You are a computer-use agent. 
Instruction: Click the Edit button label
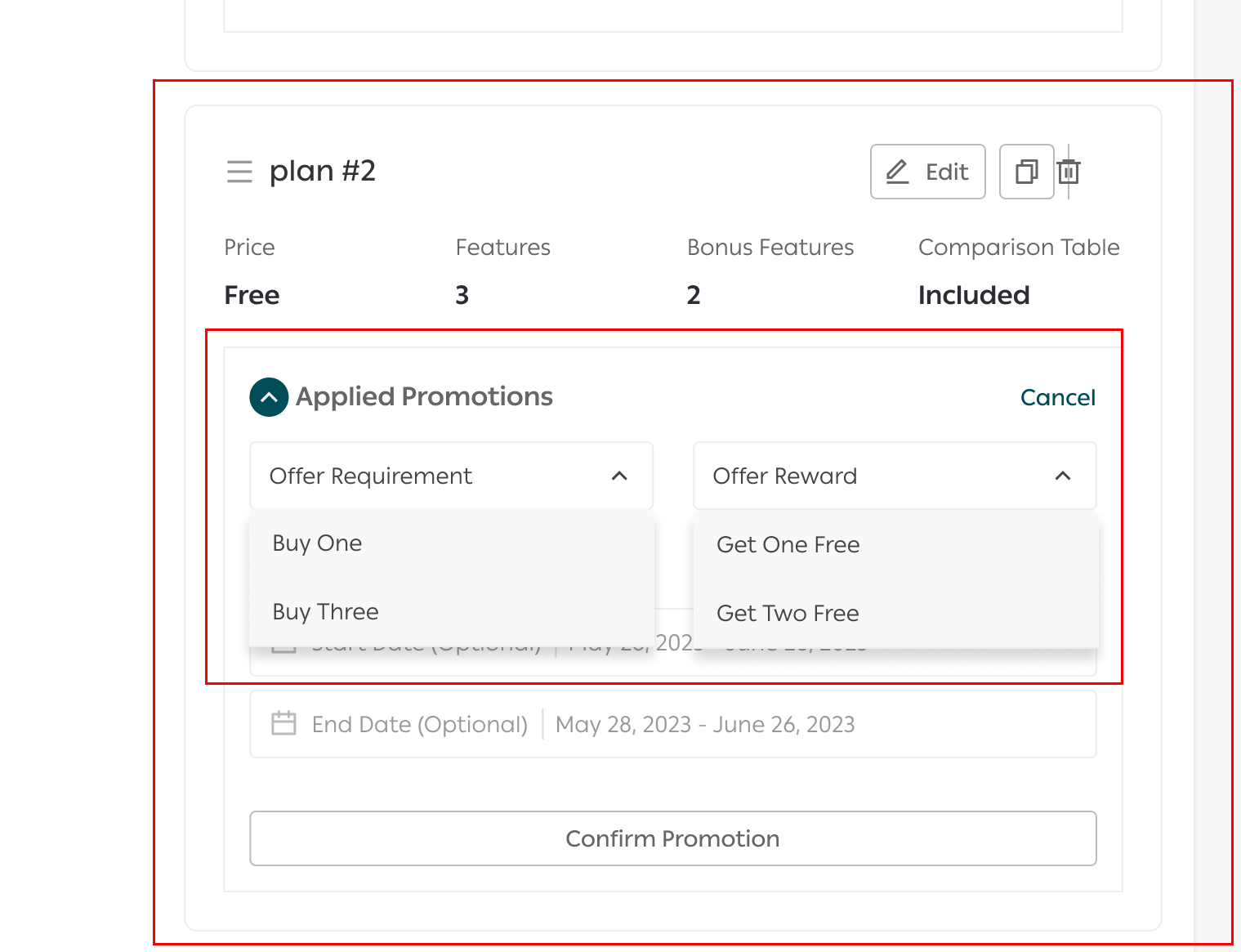946,172
